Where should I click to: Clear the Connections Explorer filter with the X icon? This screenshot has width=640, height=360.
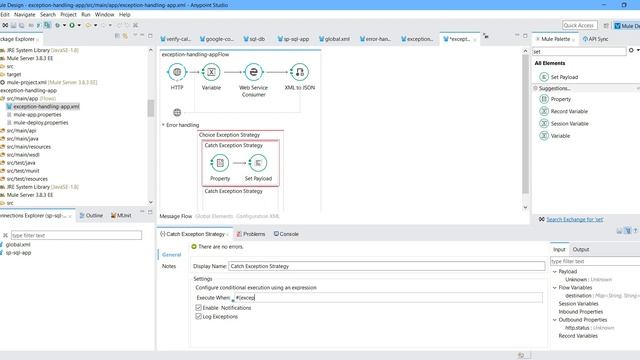5,236
